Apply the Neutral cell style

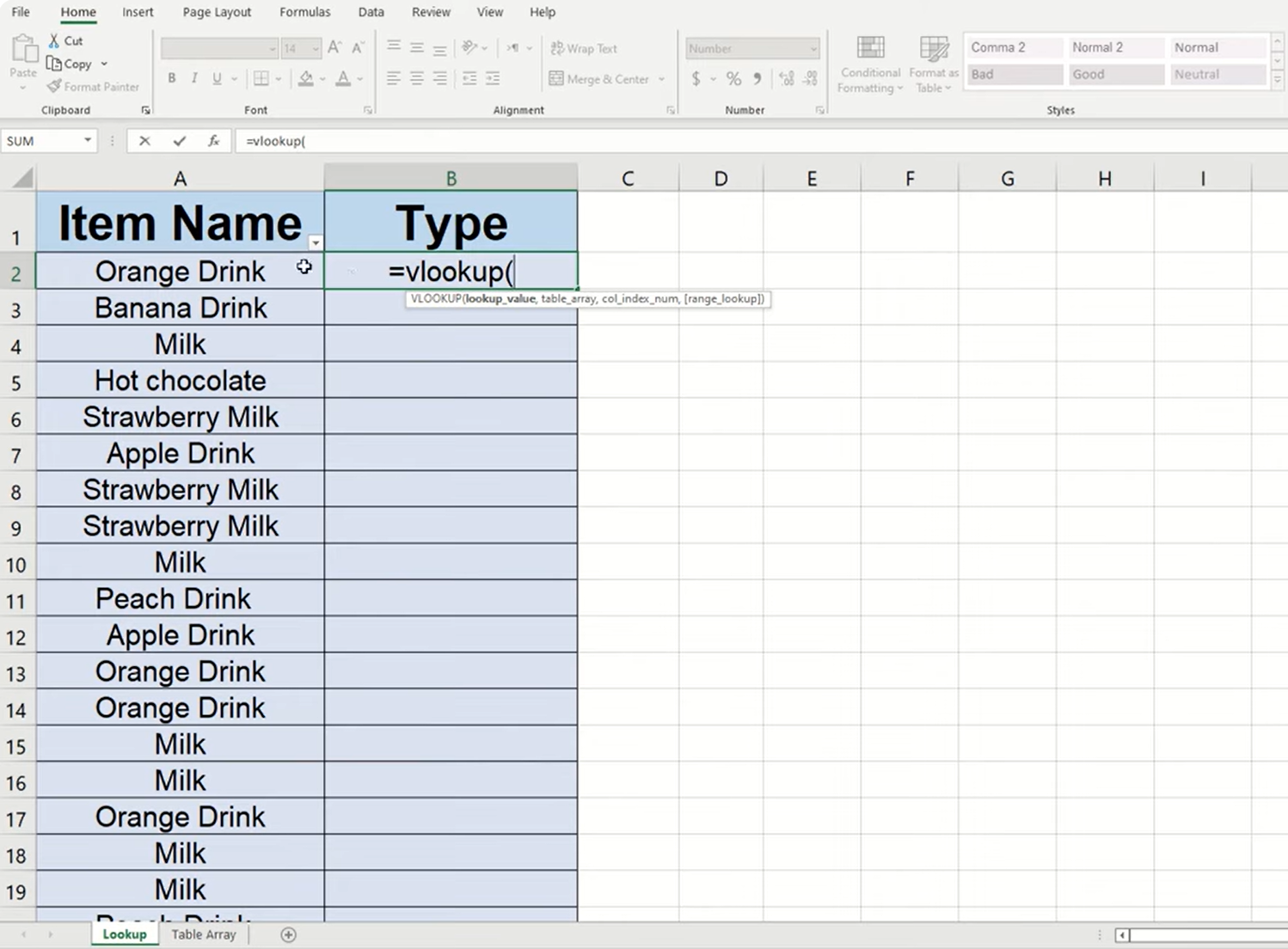(1217, 75)
